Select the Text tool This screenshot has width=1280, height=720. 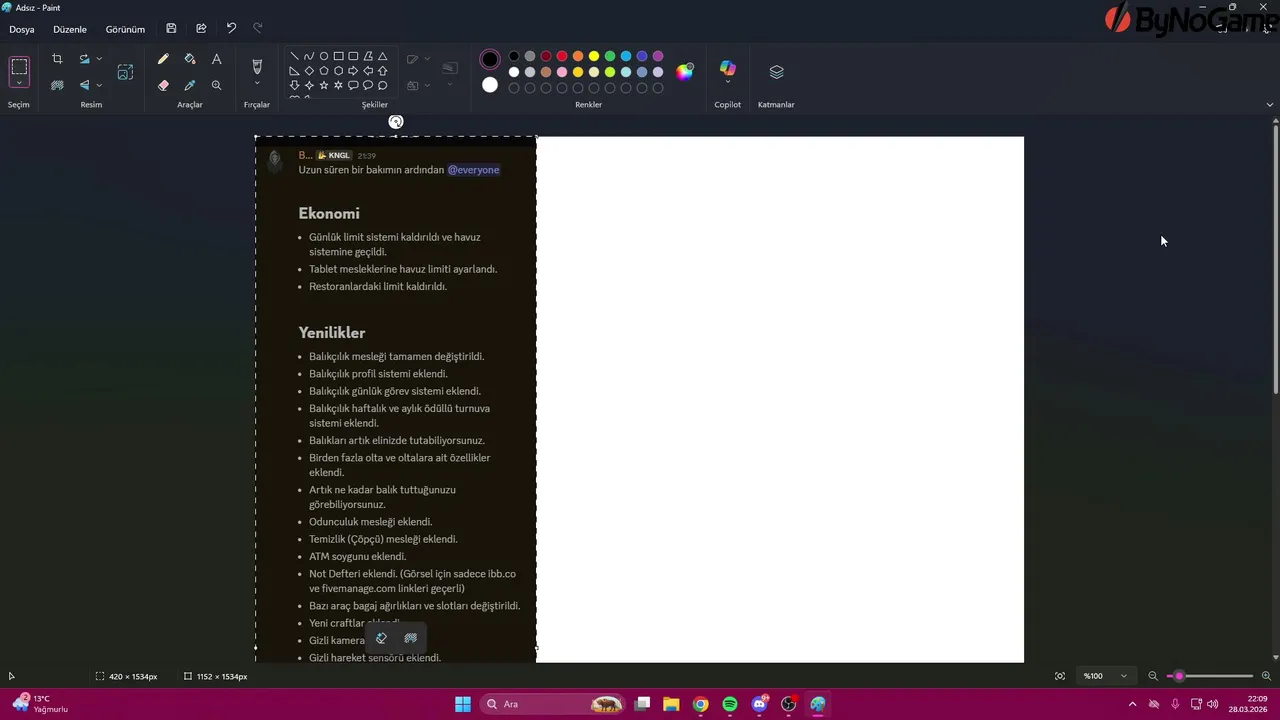click(216, 59)
